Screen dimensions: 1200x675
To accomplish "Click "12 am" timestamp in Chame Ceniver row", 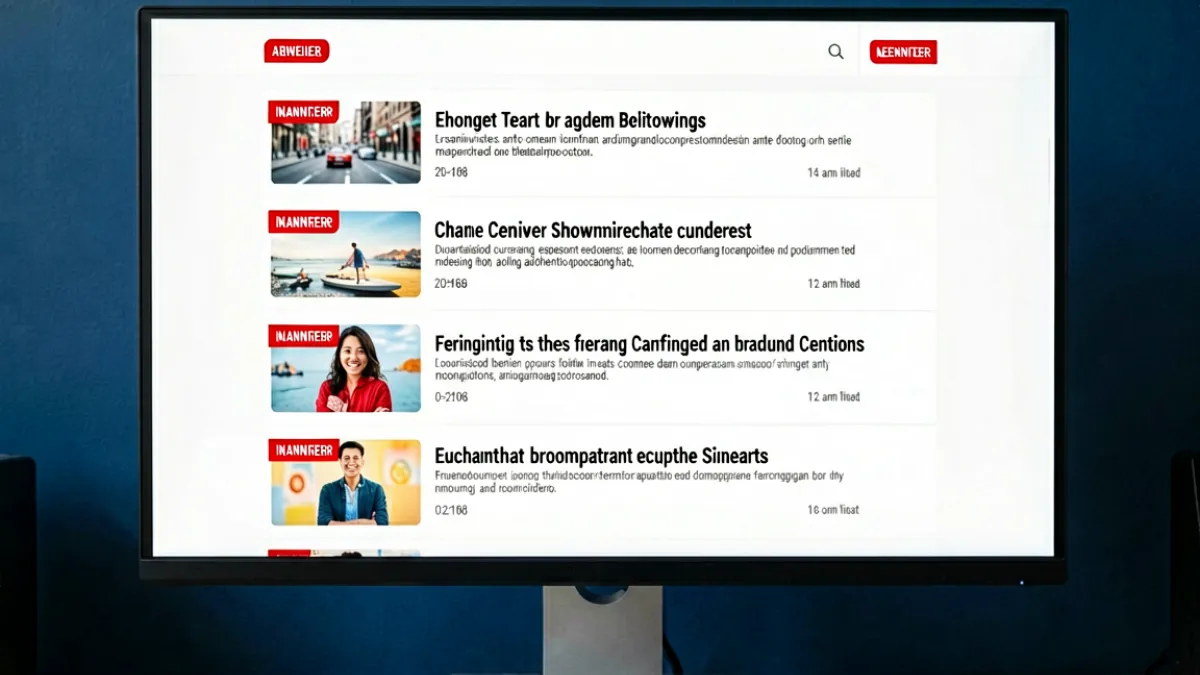I will 834,284.
